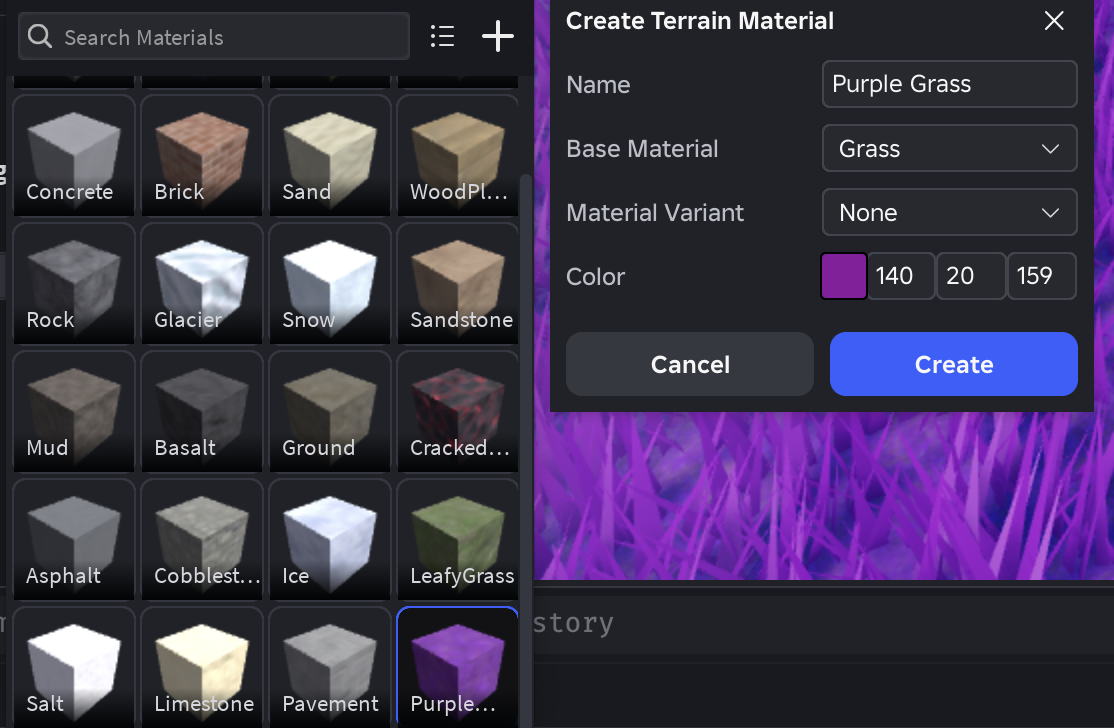1114x728 pixels.
Task: Select the Rock material tile
Action: tap(74, 283)
